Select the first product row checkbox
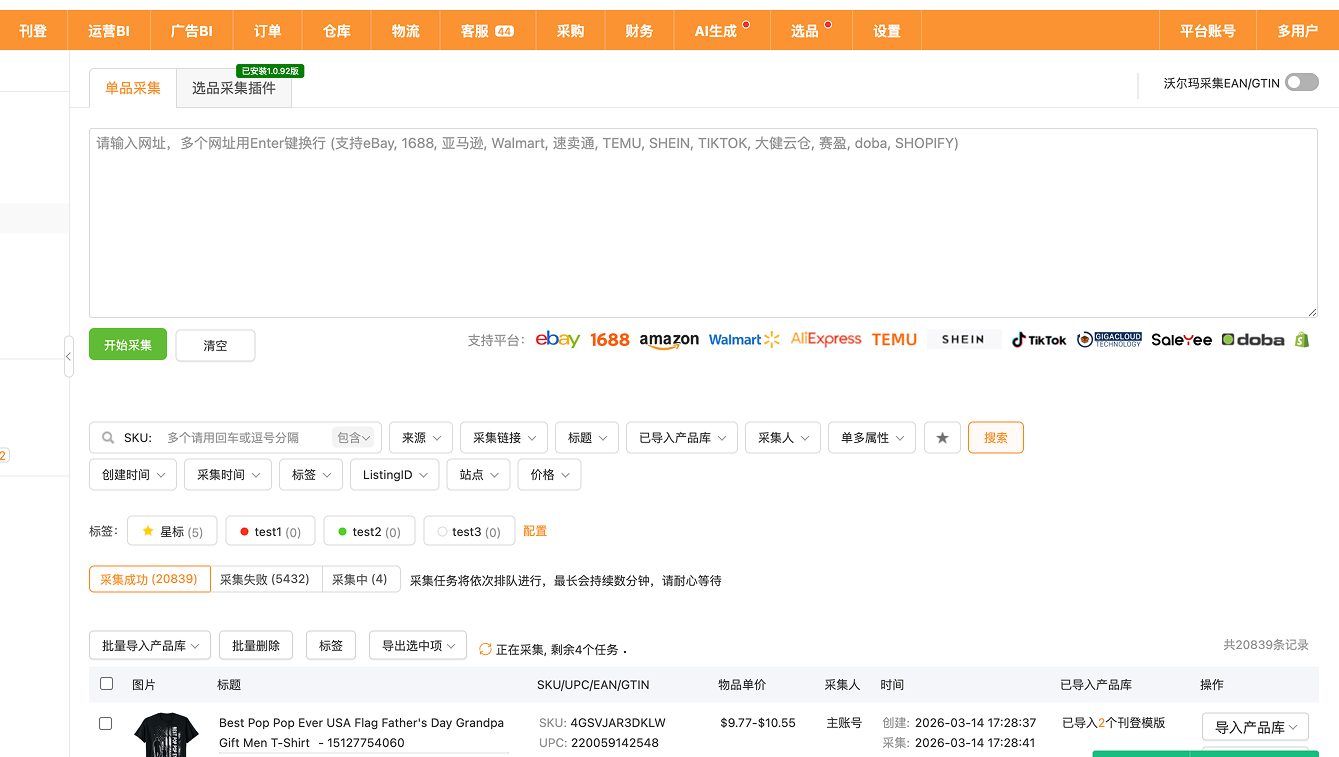This screenshot has height=757, width=1339. pos(106,723)
